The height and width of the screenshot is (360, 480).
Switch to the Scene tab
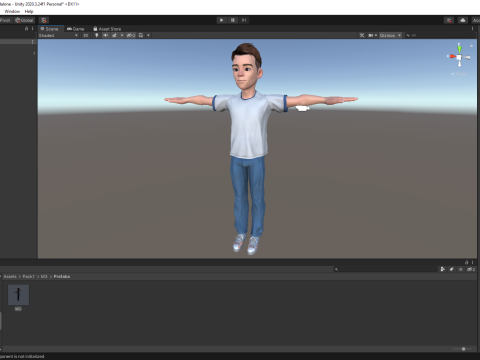(x=50, y=29)
